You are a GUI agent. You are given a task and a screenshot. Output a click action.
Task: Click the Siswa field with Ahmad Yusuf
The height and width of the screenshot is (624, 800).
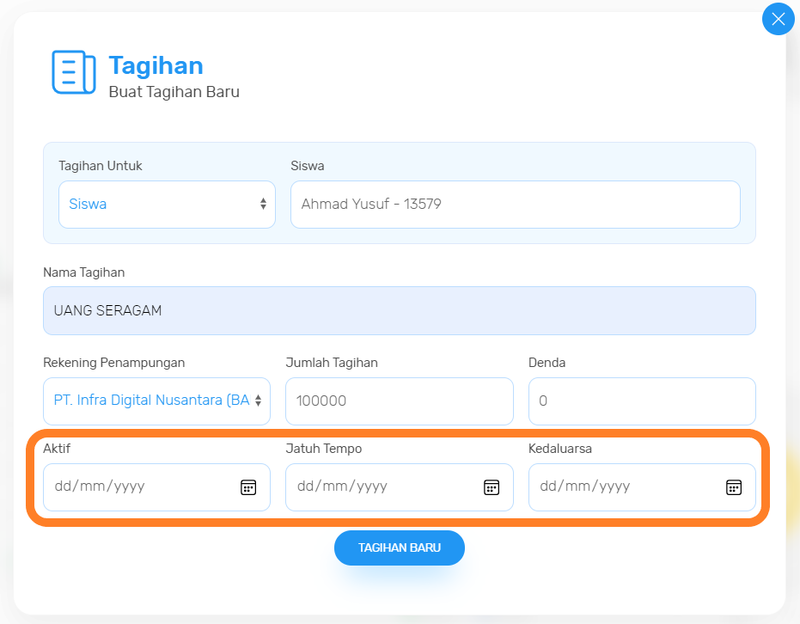515,204
